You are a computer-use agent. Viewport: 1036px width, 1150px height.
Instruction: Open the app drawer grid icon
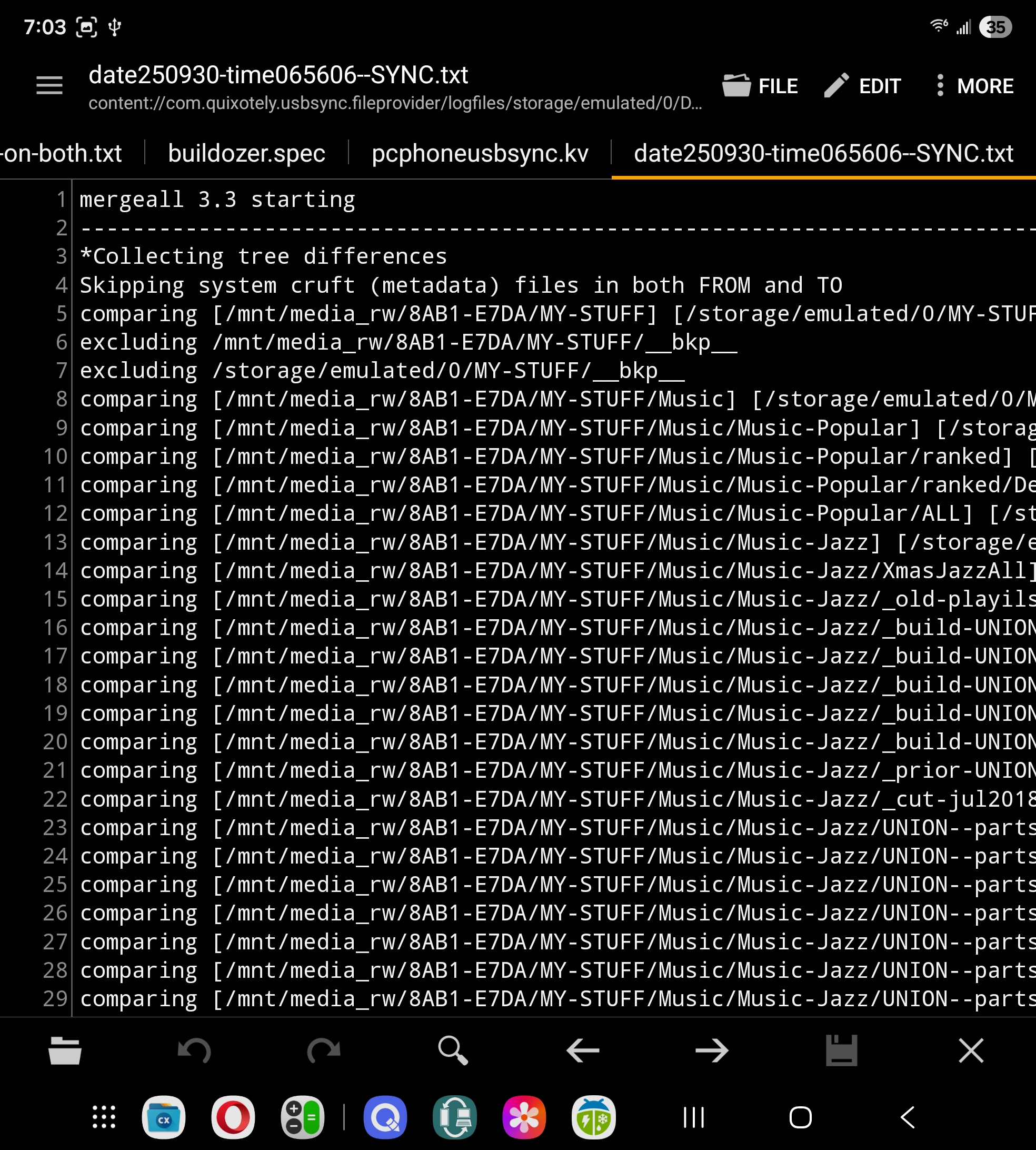[104, 1117]
